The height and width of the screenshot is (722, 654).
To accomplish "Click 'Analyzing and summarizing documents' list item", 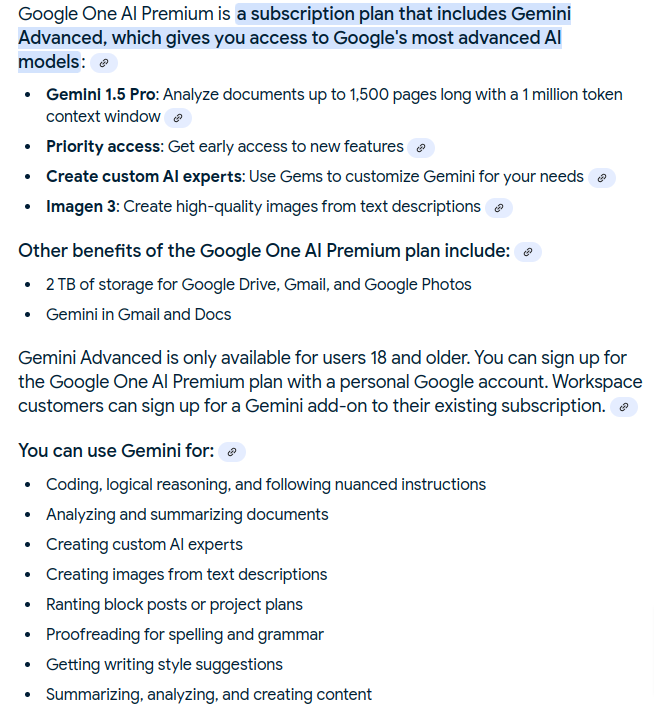I will tap(187, 514).
